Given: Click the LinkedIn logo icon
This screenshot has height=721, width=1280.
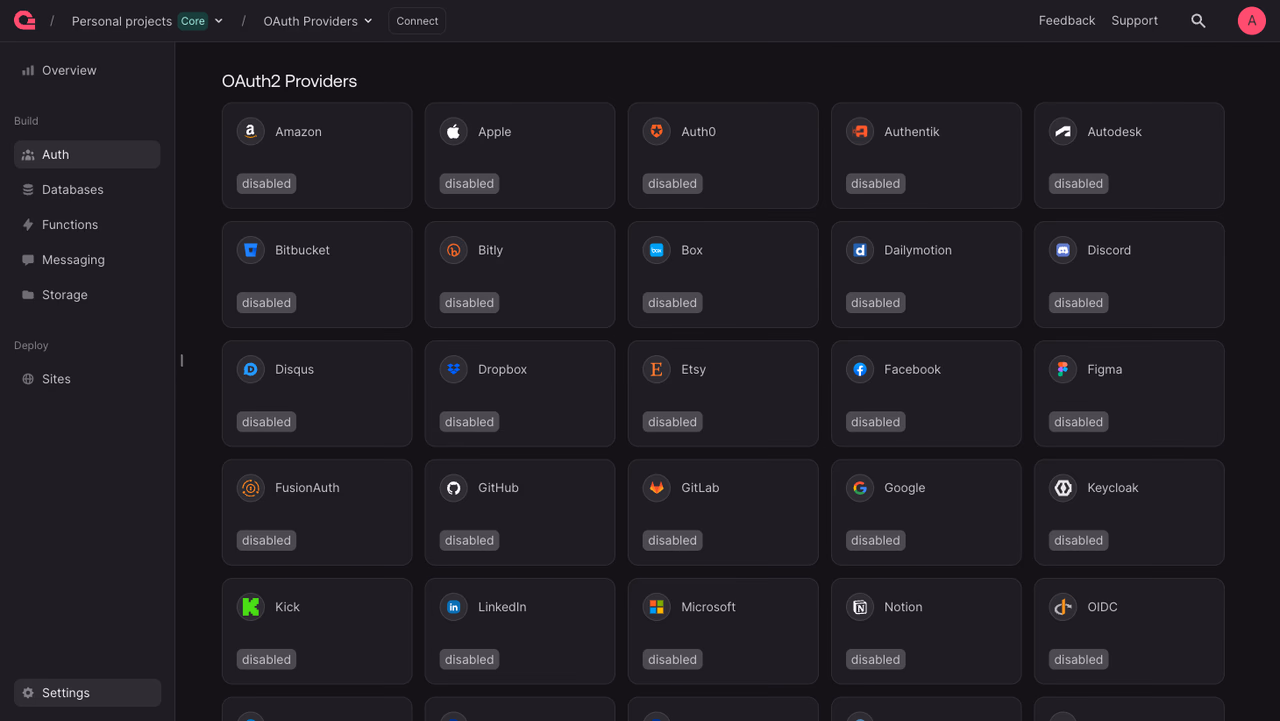Looking at the screenshot, I should [453, 607].
